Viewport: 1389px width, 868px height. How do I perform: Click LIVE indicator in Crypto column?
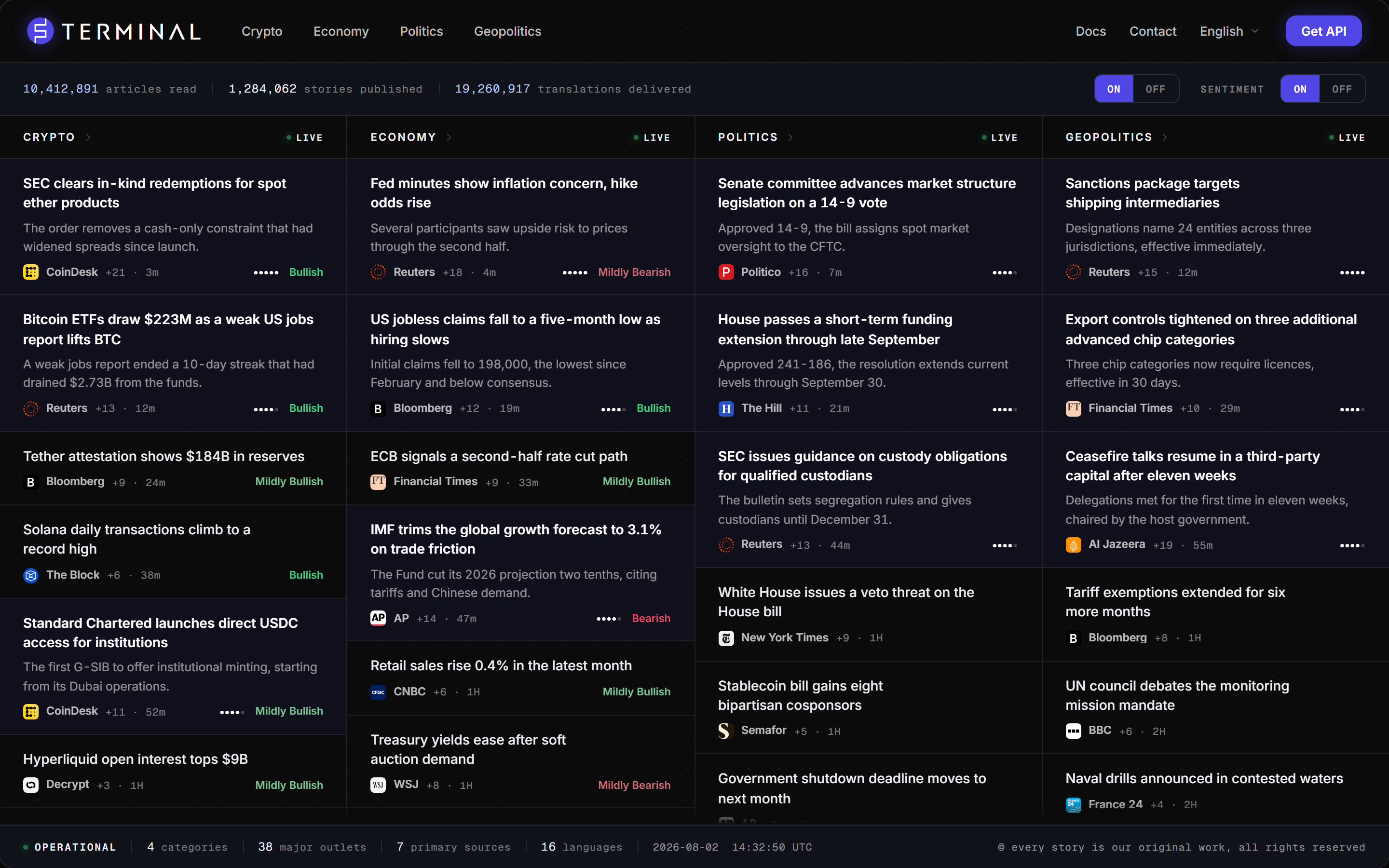(305, 137)
